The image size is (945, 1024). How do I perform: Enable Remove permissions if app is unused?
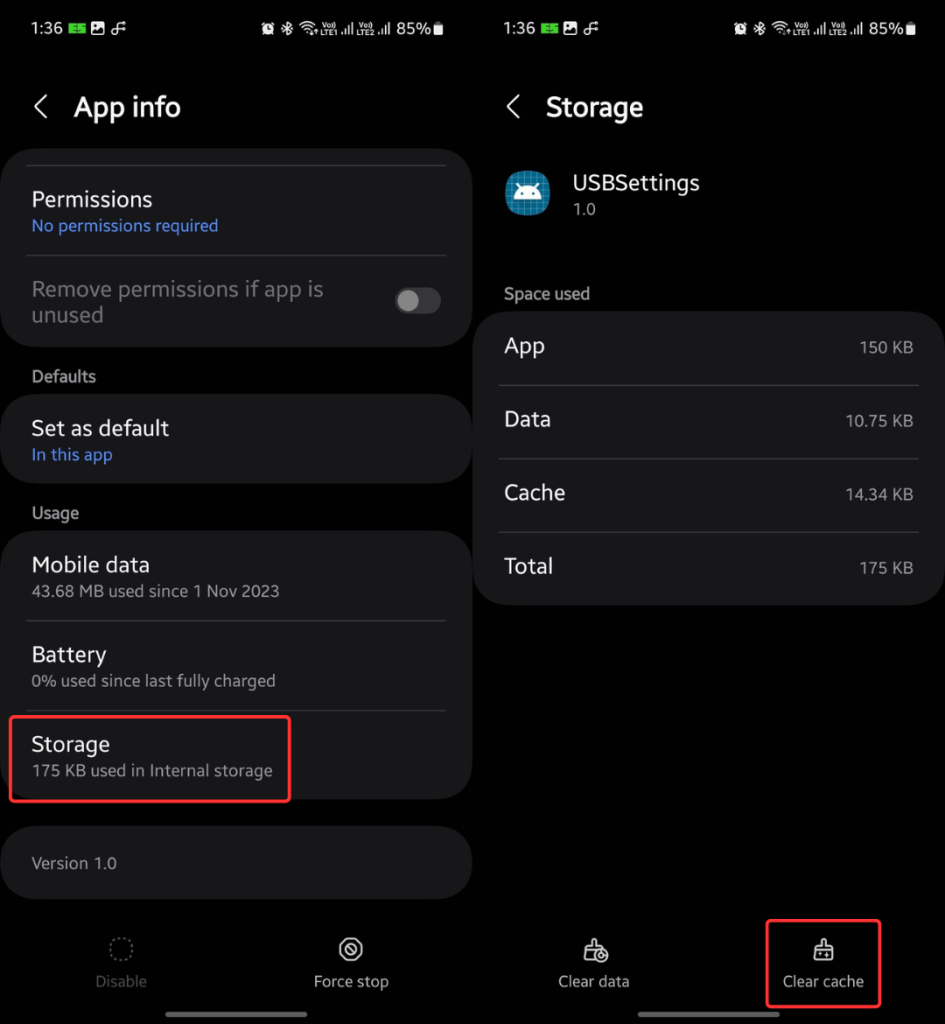pos(418,300)
